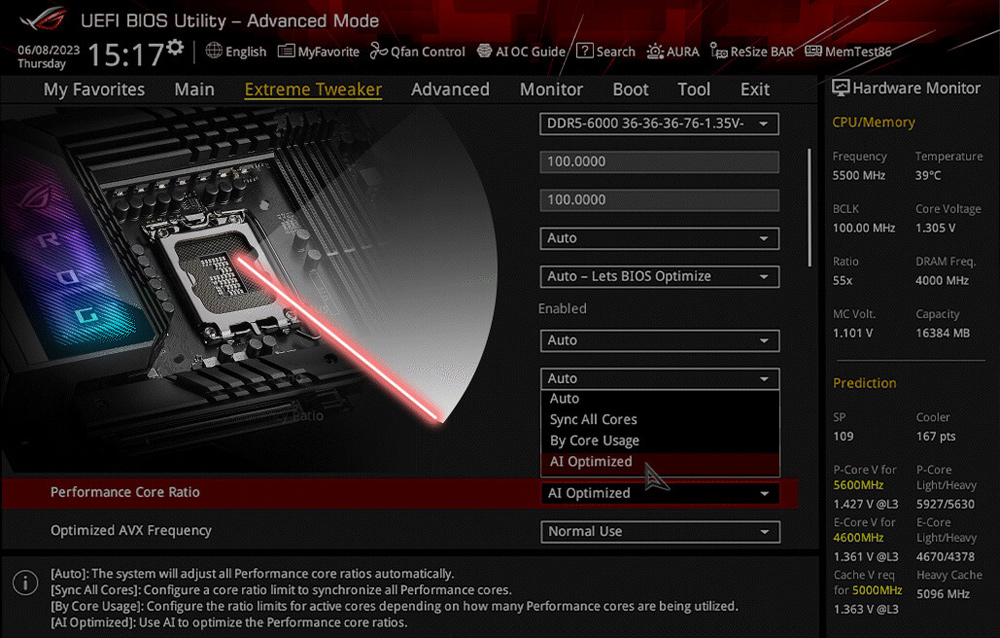This screenshot has width=1000, height=638.
Task: Open Qfan Control fan icon
Action: pyautogui.click(x=378, y=51)
